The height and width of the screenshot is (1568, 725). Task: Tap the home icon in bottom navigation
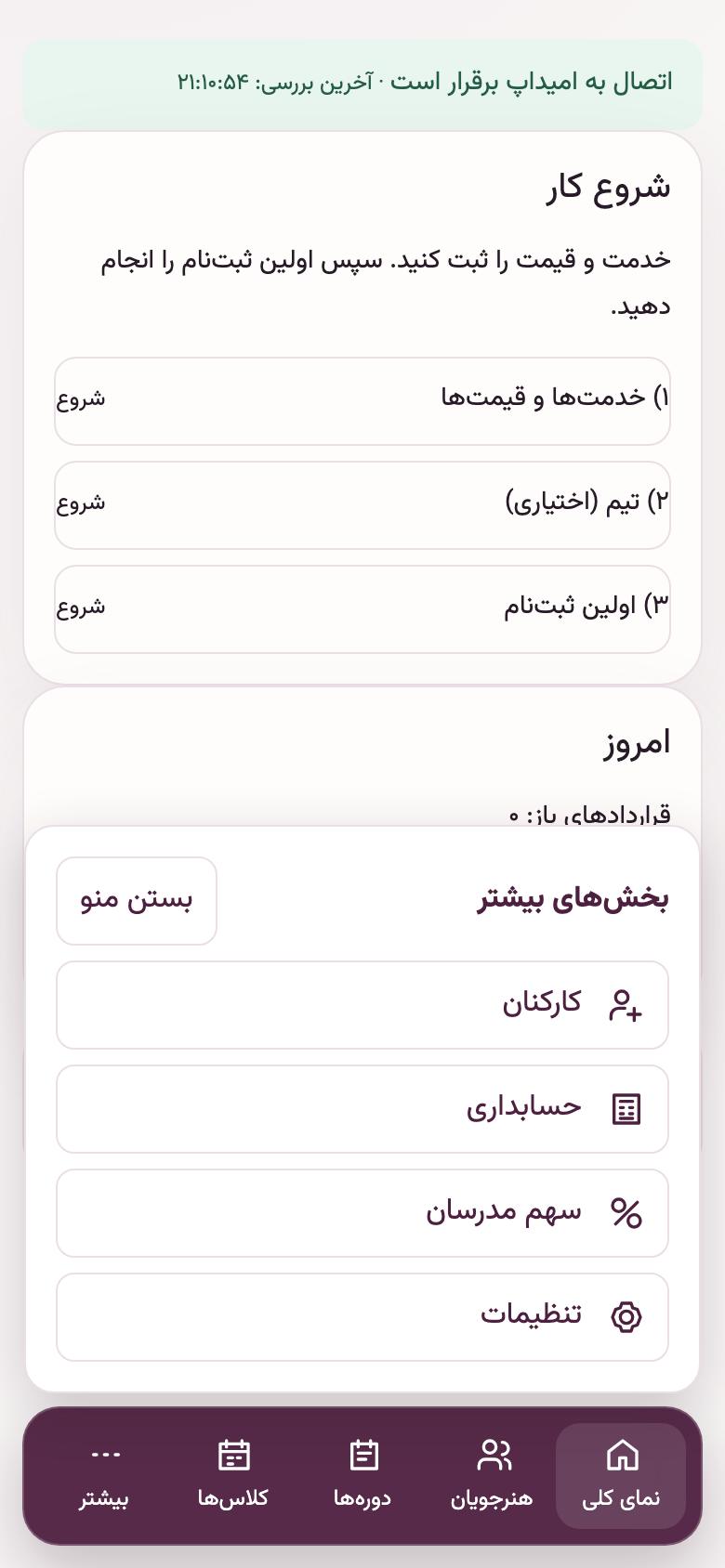coord(622,1455)
